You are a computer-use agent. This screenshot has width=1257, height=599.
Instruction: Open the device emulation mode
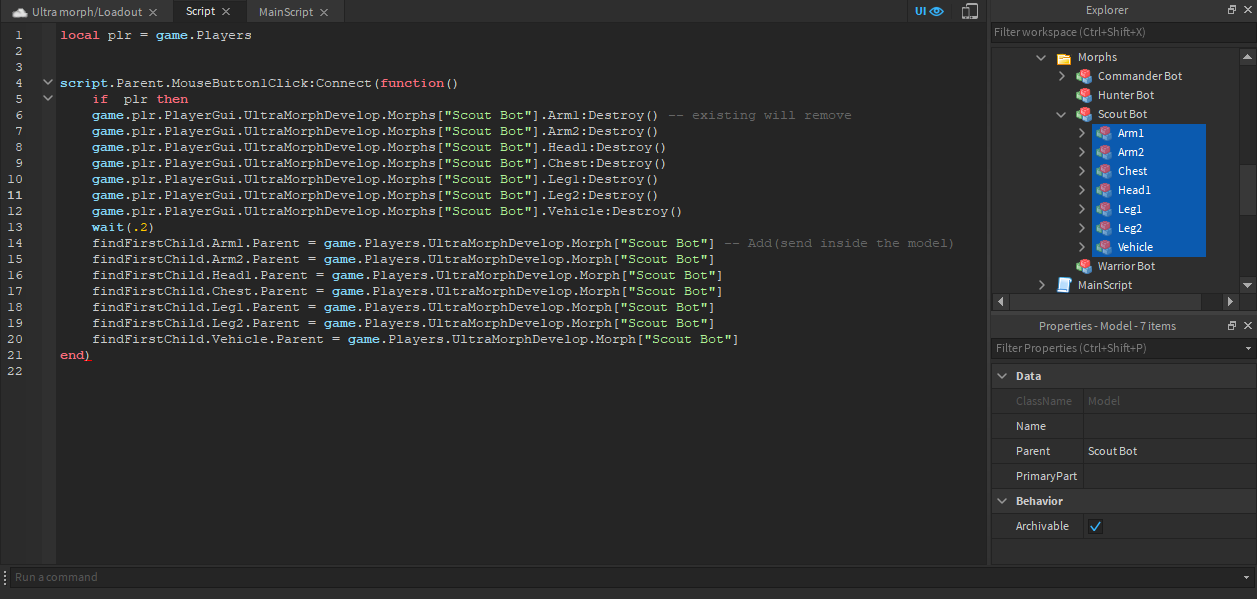tap(968, 11)
